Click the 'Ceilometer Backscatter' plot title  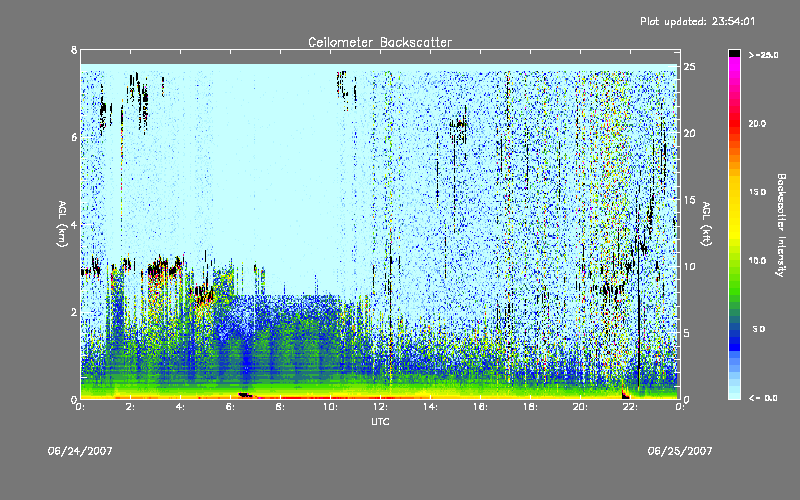click(380, 42)
